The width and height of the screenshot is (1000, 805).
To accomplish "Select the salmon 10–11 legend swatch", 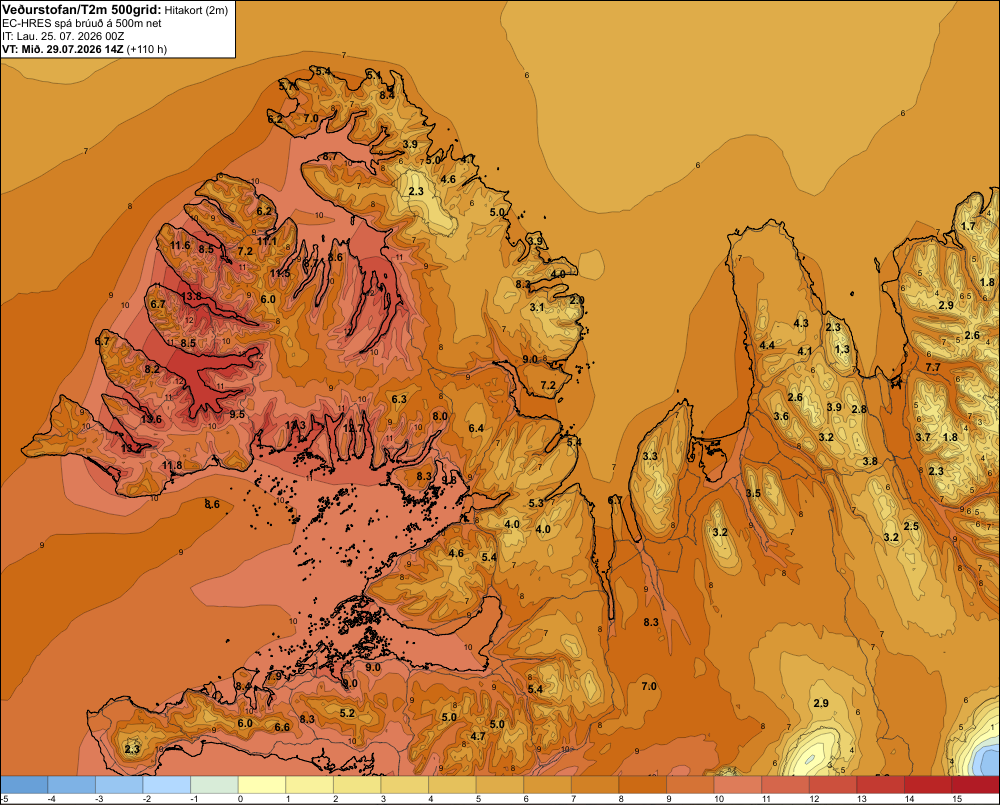I will [737, 785].
